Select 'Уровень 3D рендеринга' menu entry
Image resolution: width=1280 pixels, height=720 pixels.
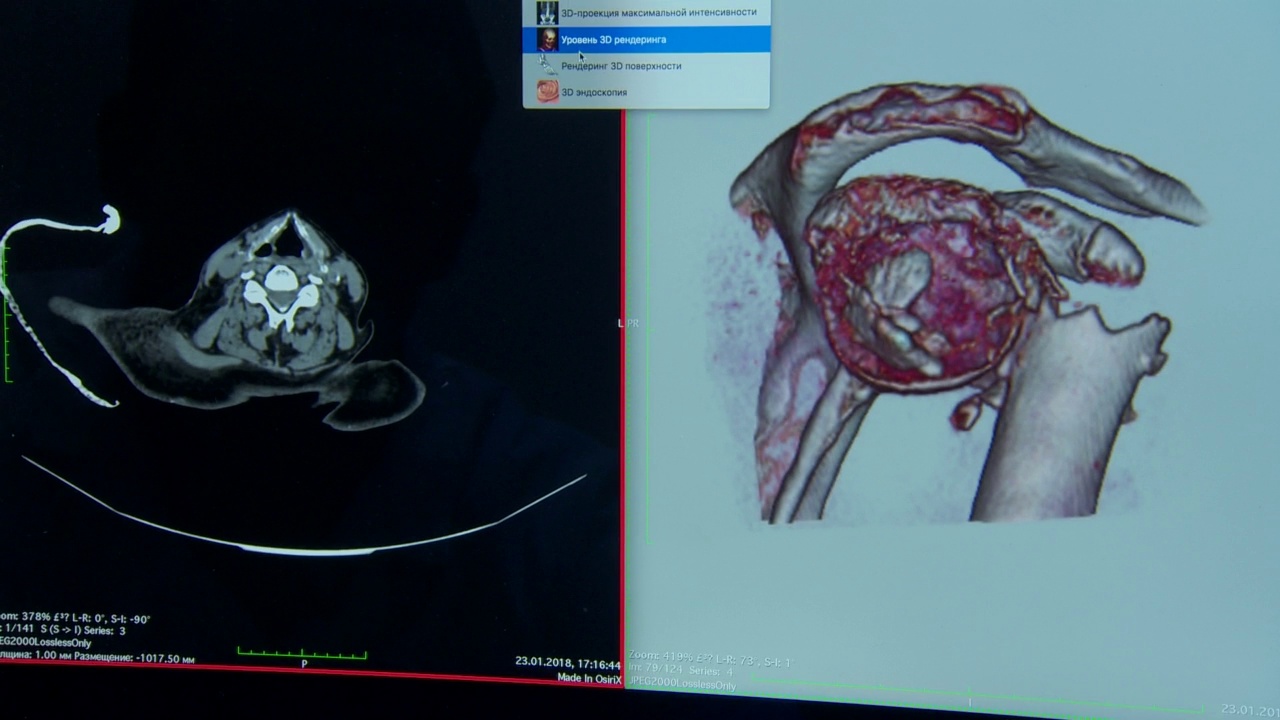point(646,39)
